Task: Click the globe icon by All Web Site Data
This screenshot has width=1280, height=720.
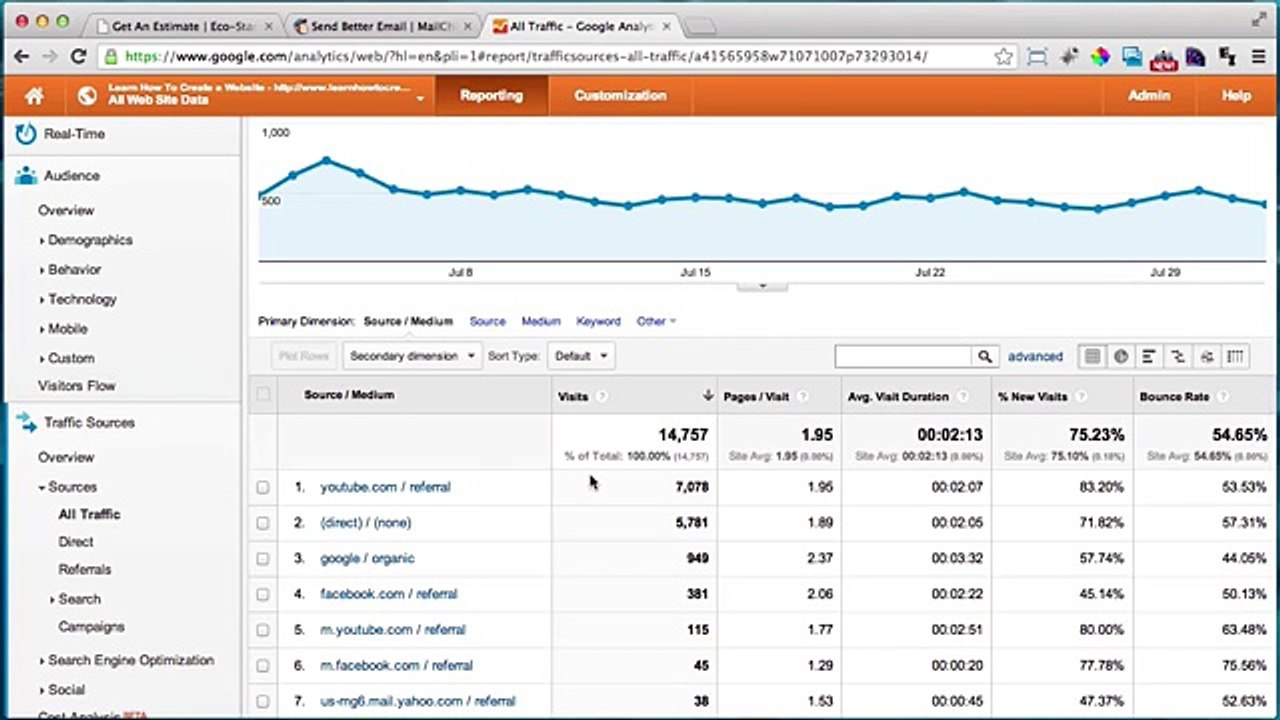Action: tap(88, 96)
